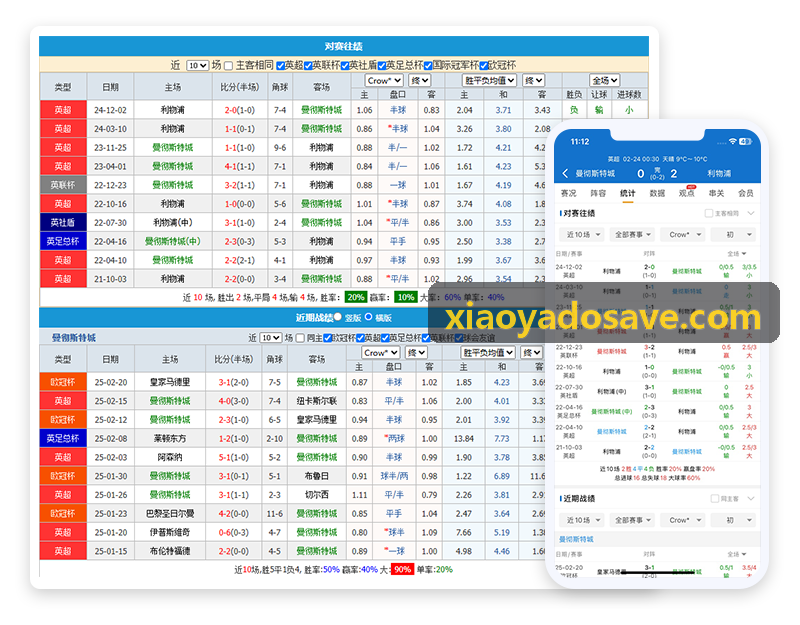Viewport: 800px width, 625px height.
Task: Open Crow* company dropdown in head-to-head table
Action: [384, 81]
